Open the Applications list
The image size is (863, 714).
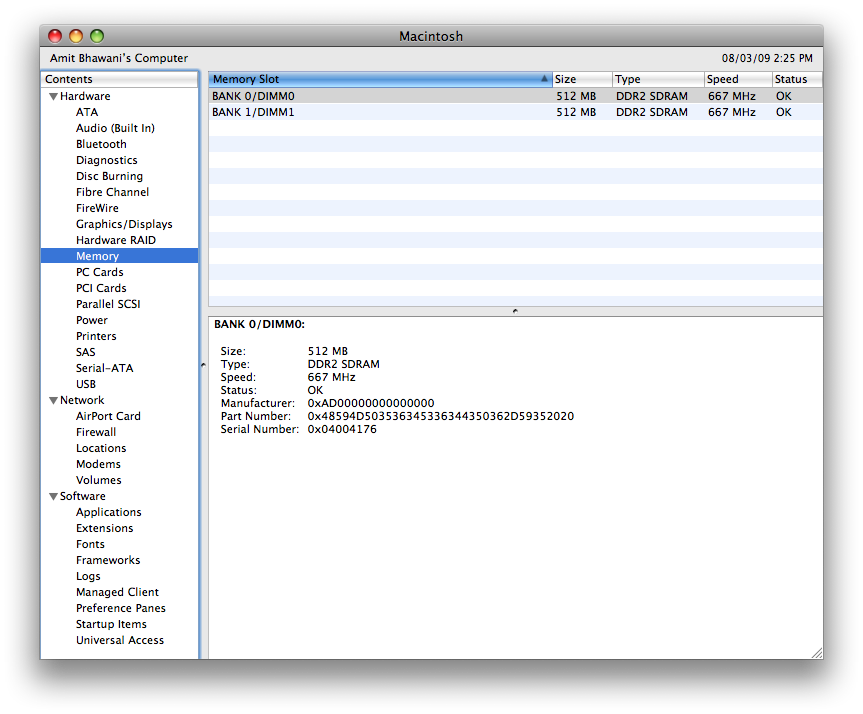click(x=109, y=512)
